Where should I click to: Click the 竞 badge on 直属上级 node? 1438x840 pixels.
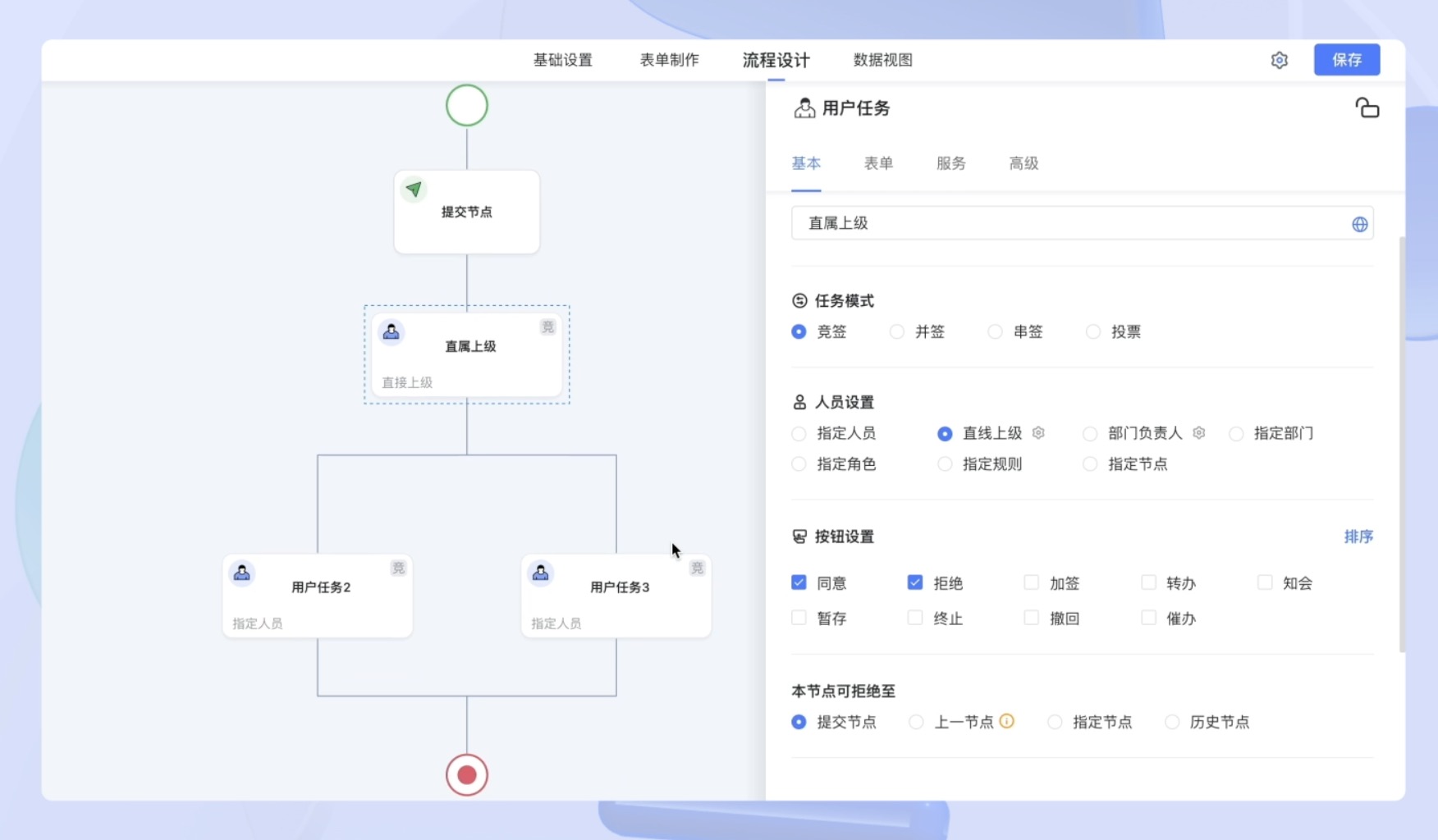[547, 326]
